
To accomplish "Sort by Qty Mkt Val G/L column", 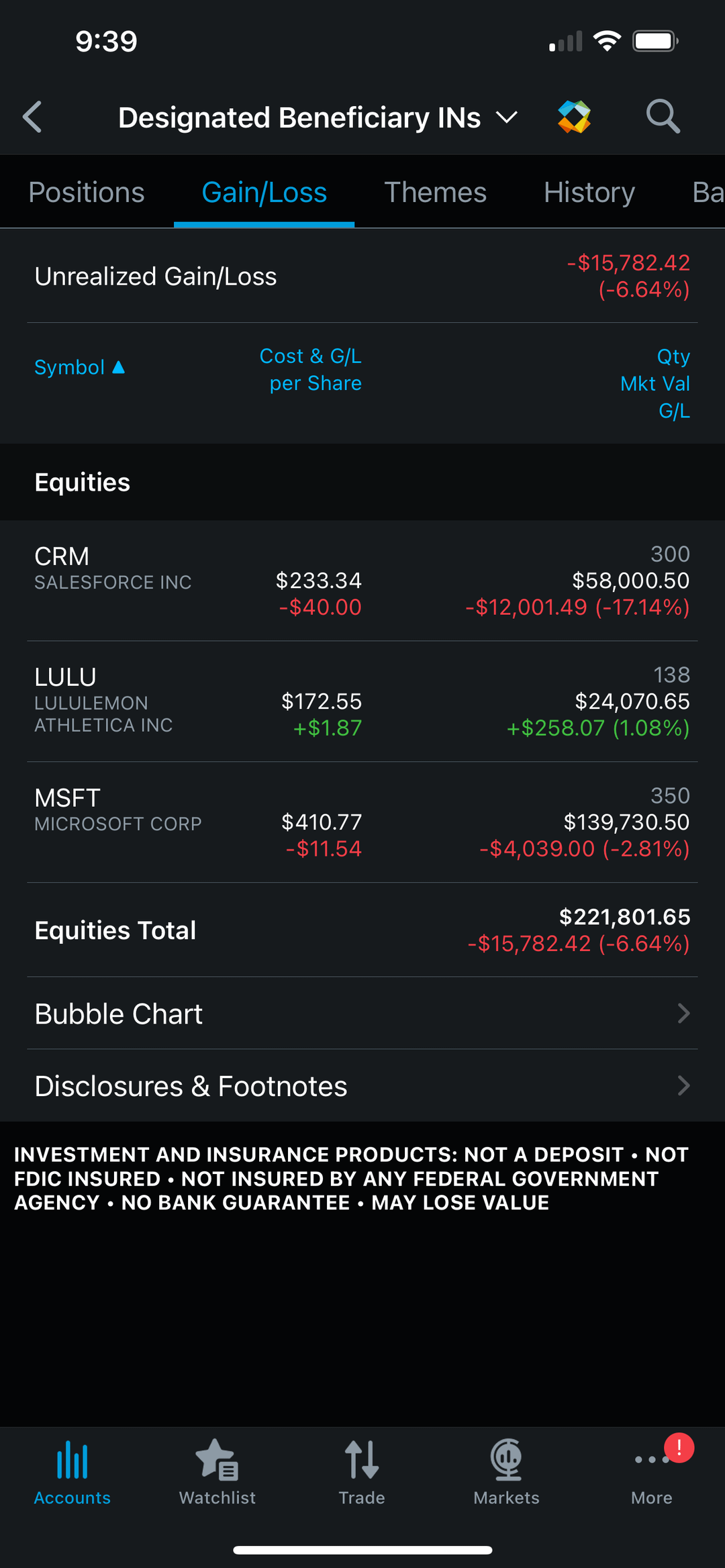I will [x=657, y=383].
